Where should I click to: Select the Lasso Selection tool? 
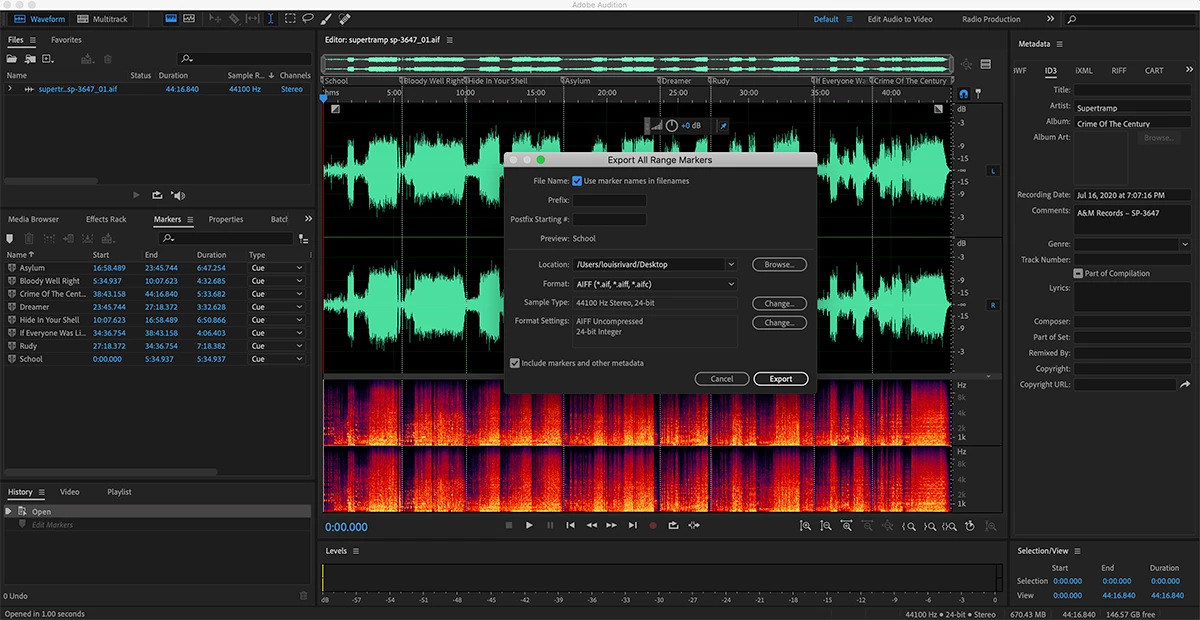point(308,19)
